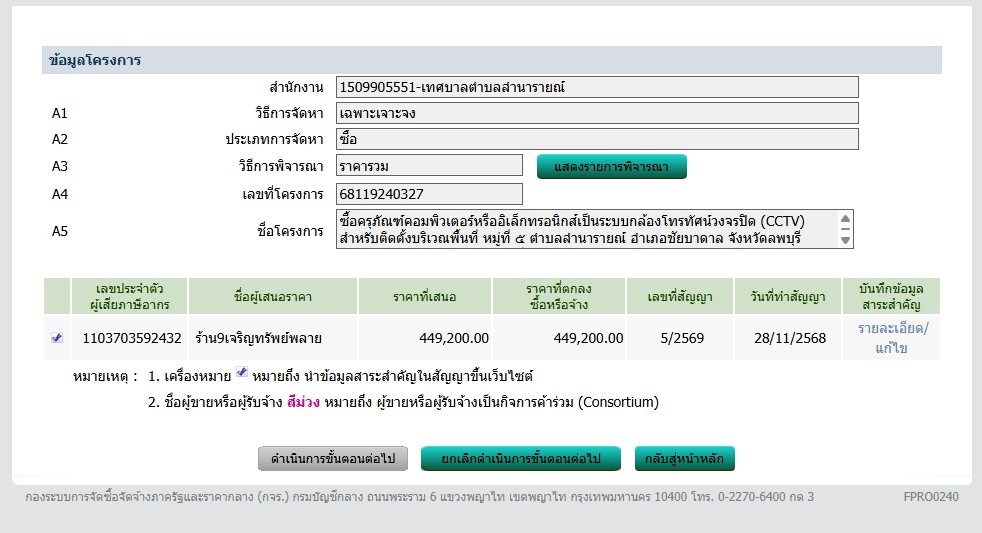Select contract number cell 5/2569

point(680,338)
